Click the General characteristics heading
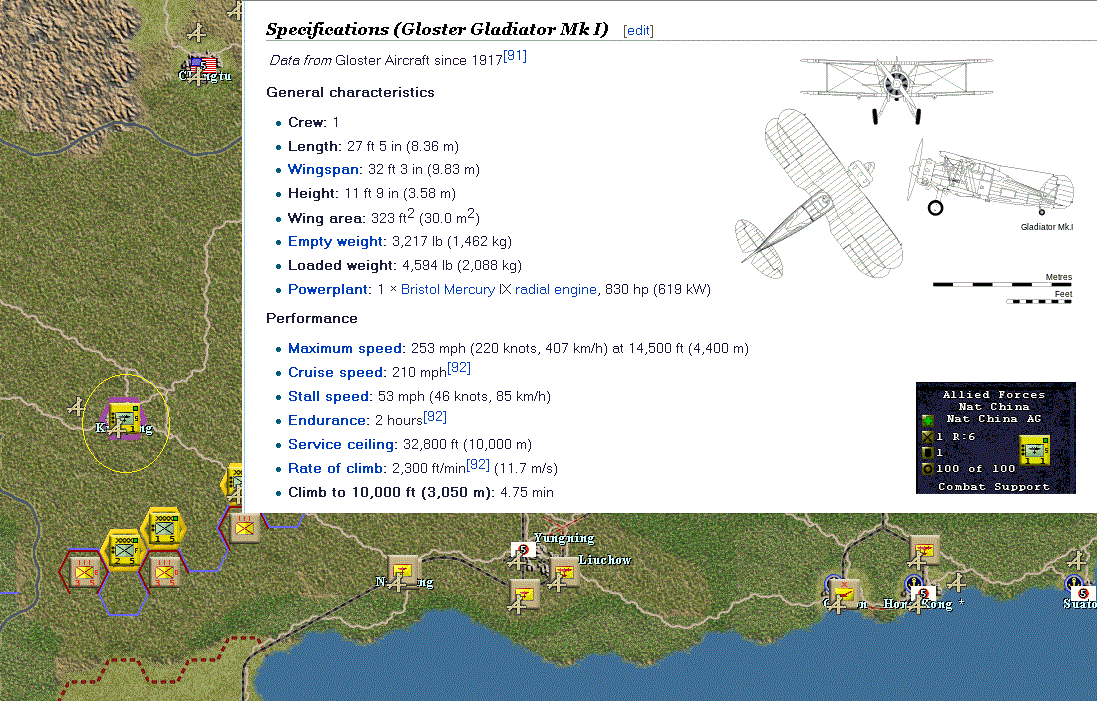Image resolution: width=1097 pixels, height=701 pixels. click(350, 92)
